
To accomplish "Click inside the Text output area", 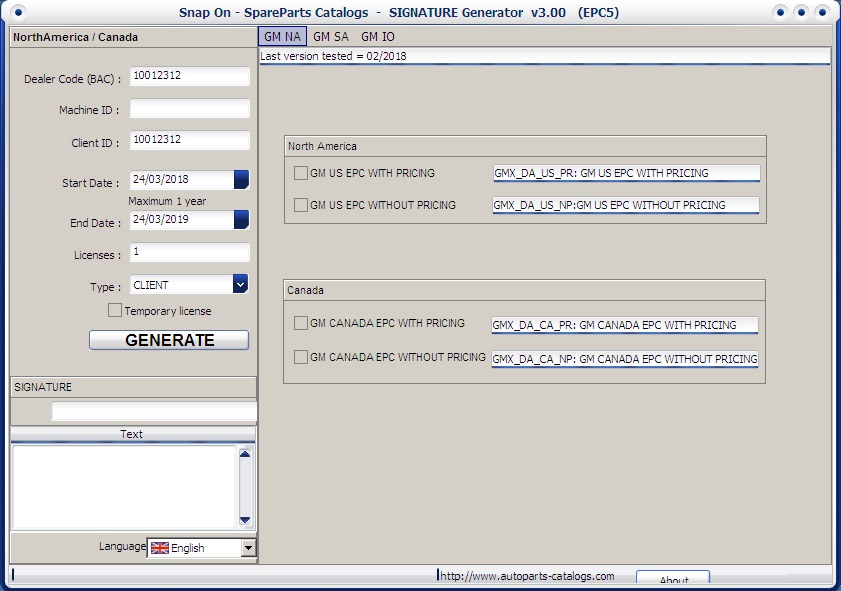I will coord(124,487).
